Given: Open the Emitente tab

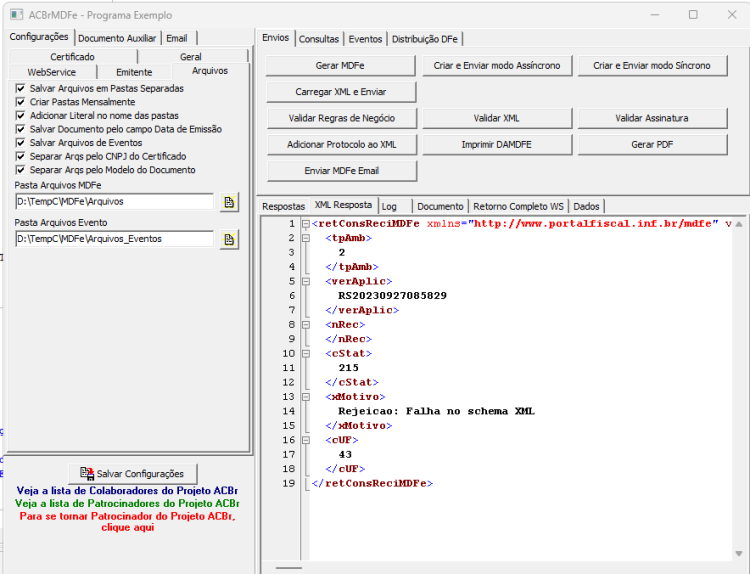Looking at the screenshot, I should (134, 72).
